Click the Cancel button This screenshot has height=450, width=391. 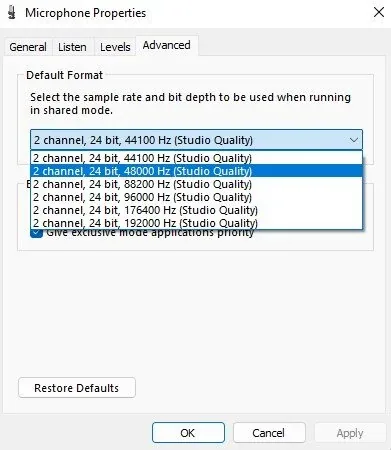click(x=269, y=433)
